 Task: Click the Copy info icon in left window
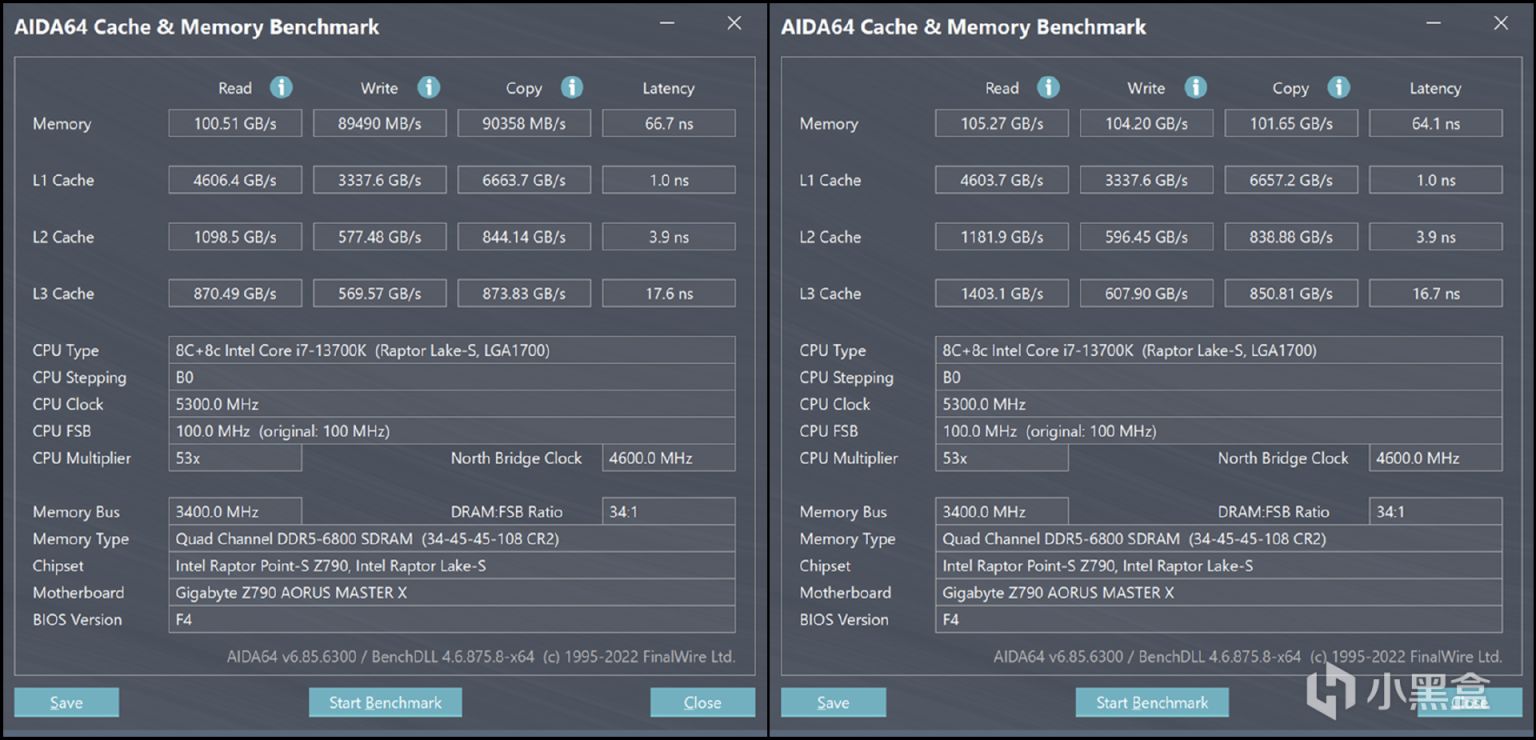click(x=572, y=87)
